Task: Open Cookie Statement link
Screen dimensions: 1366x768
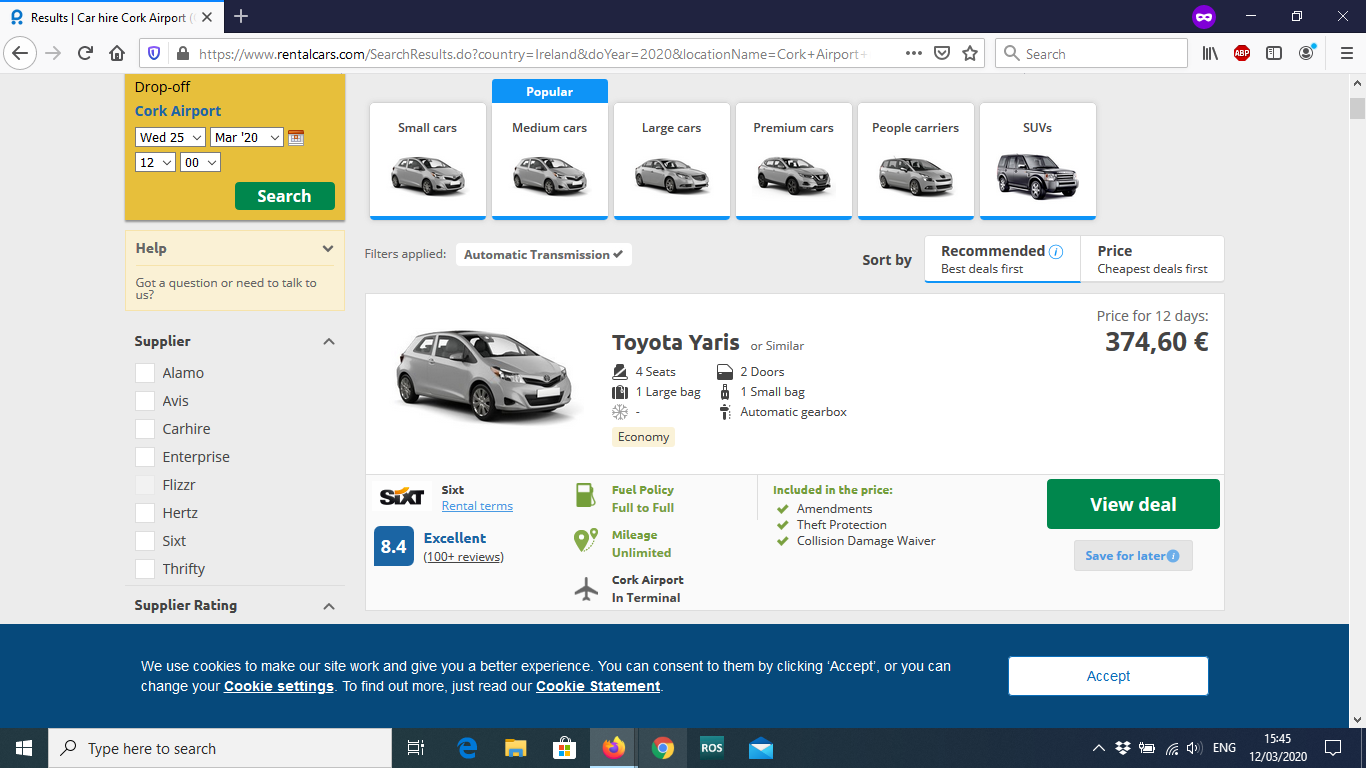Action: pos(598,686)
